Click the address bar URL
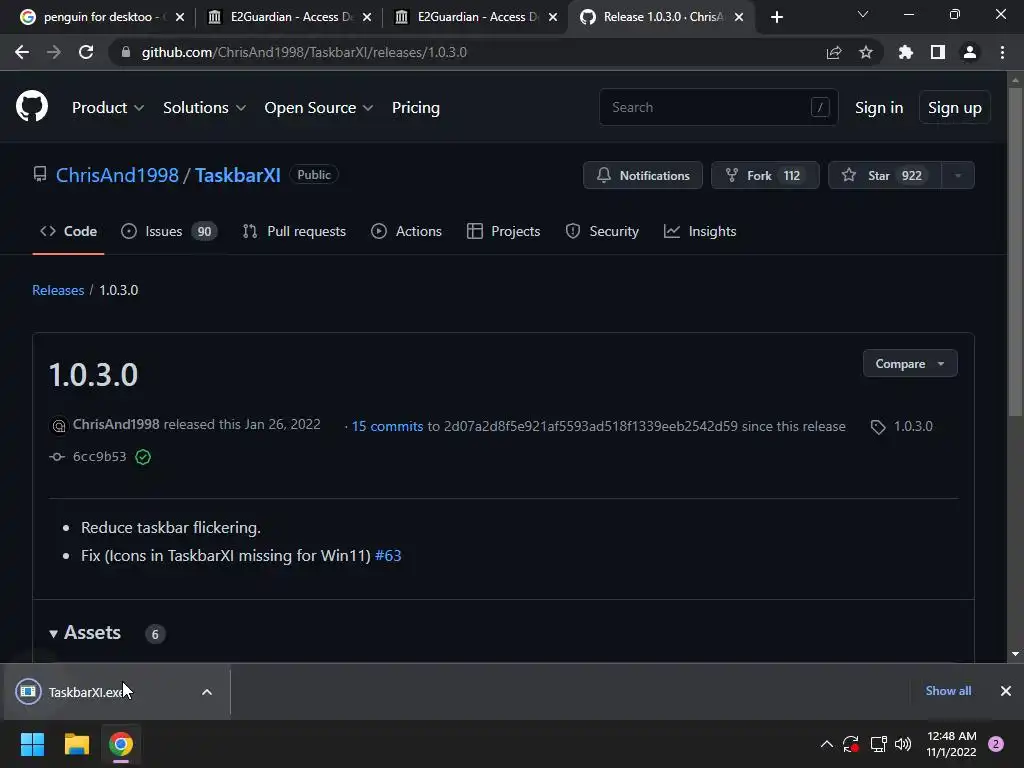1024x768 pixels. (x=304, y=52)
